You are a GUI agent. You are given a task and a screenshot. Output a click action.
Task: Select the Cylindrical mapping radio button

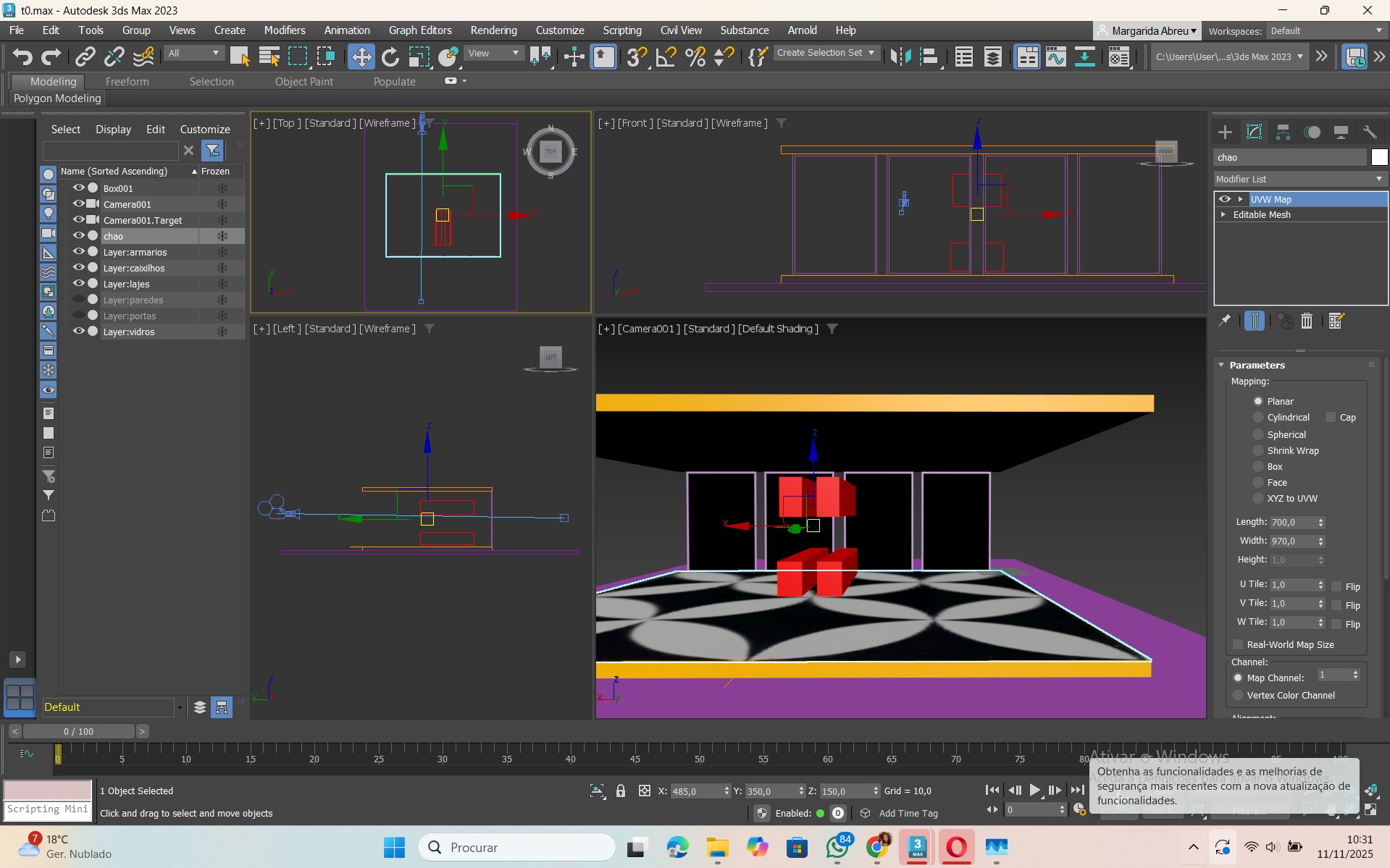[1258, 417]
